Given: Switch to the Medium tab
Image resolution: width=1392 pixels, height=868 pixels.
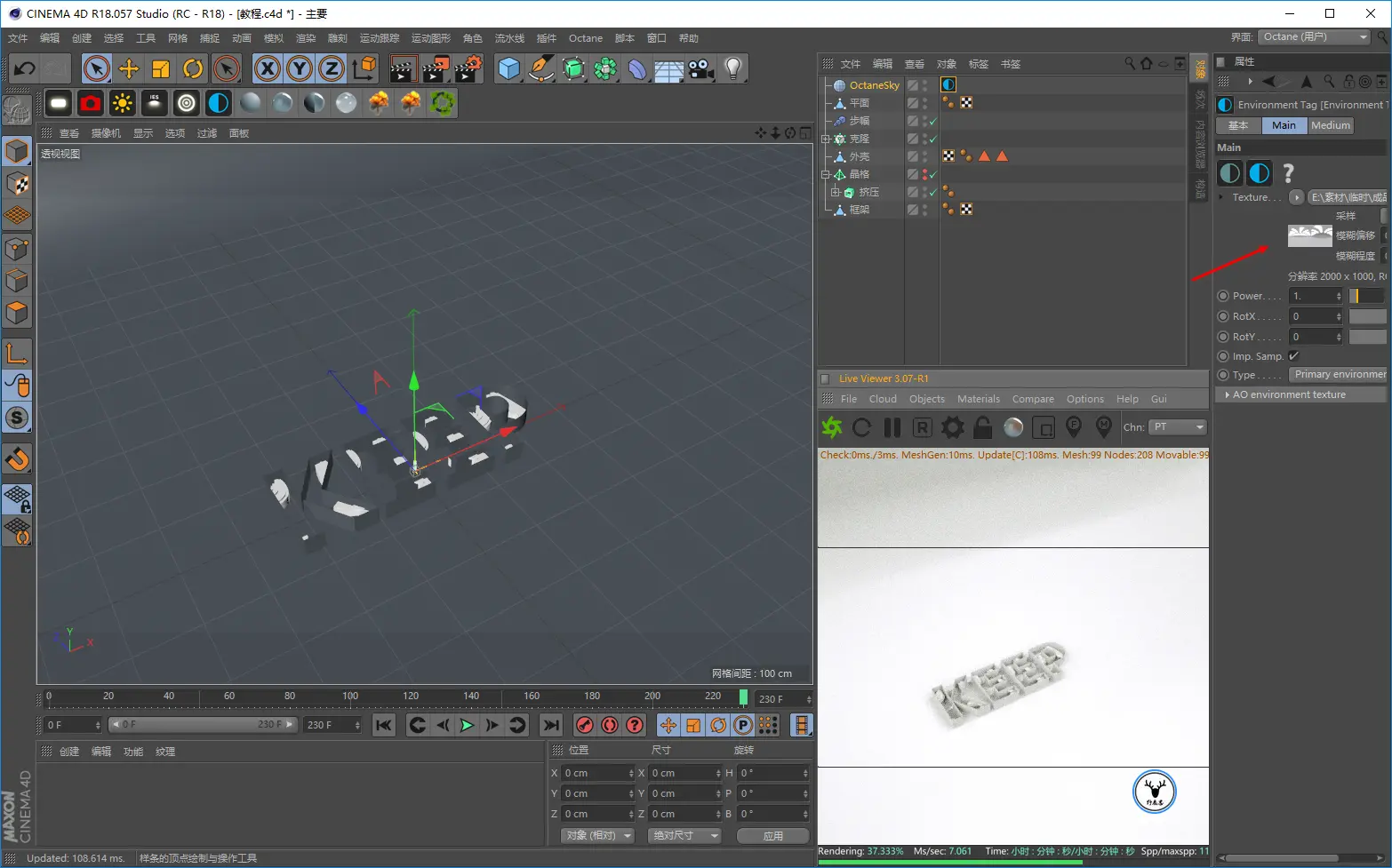Looking at the screenshot, I should tap(1331, 125).
